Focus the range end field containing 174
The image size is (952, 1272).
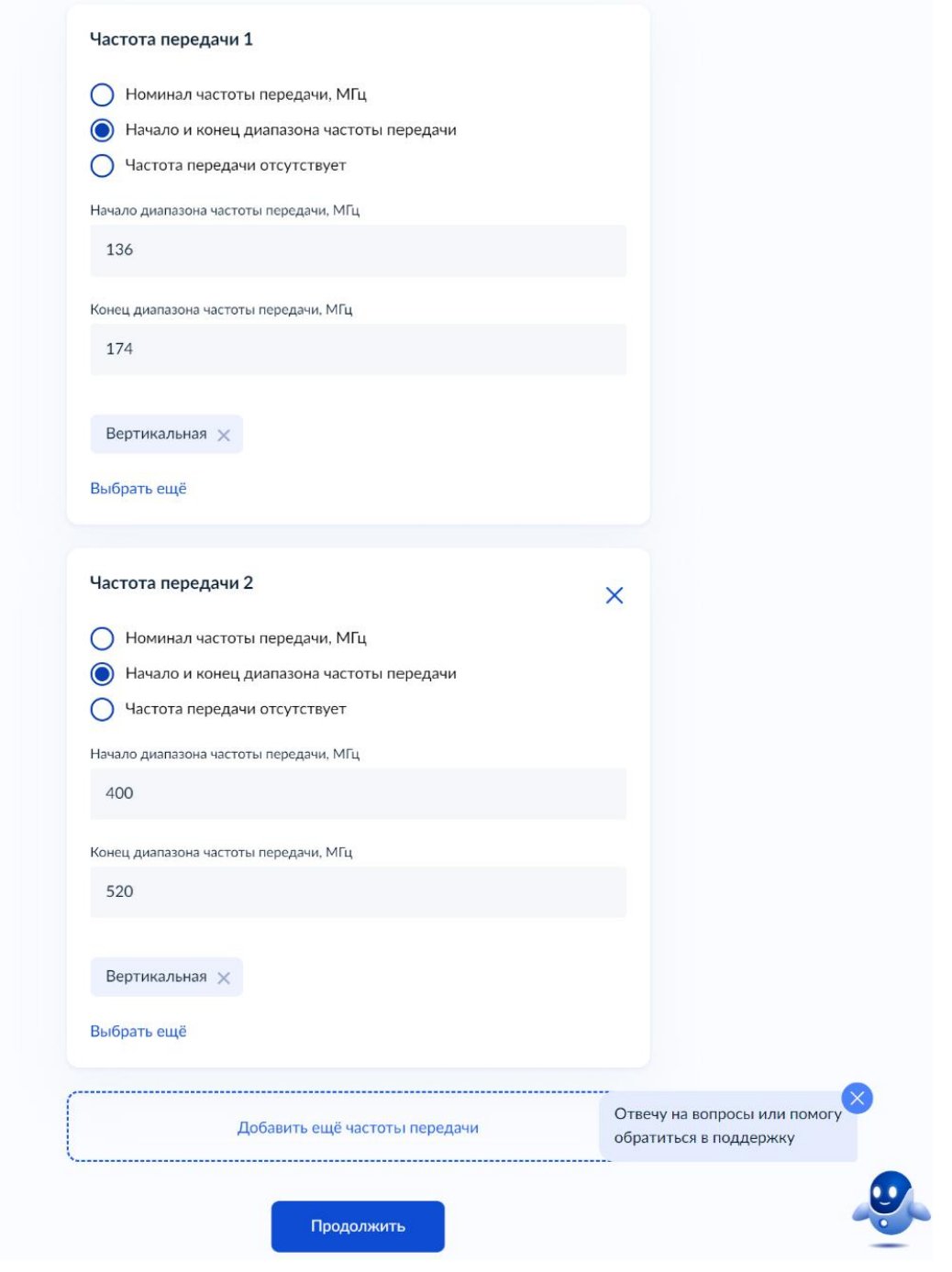point(359,349)
